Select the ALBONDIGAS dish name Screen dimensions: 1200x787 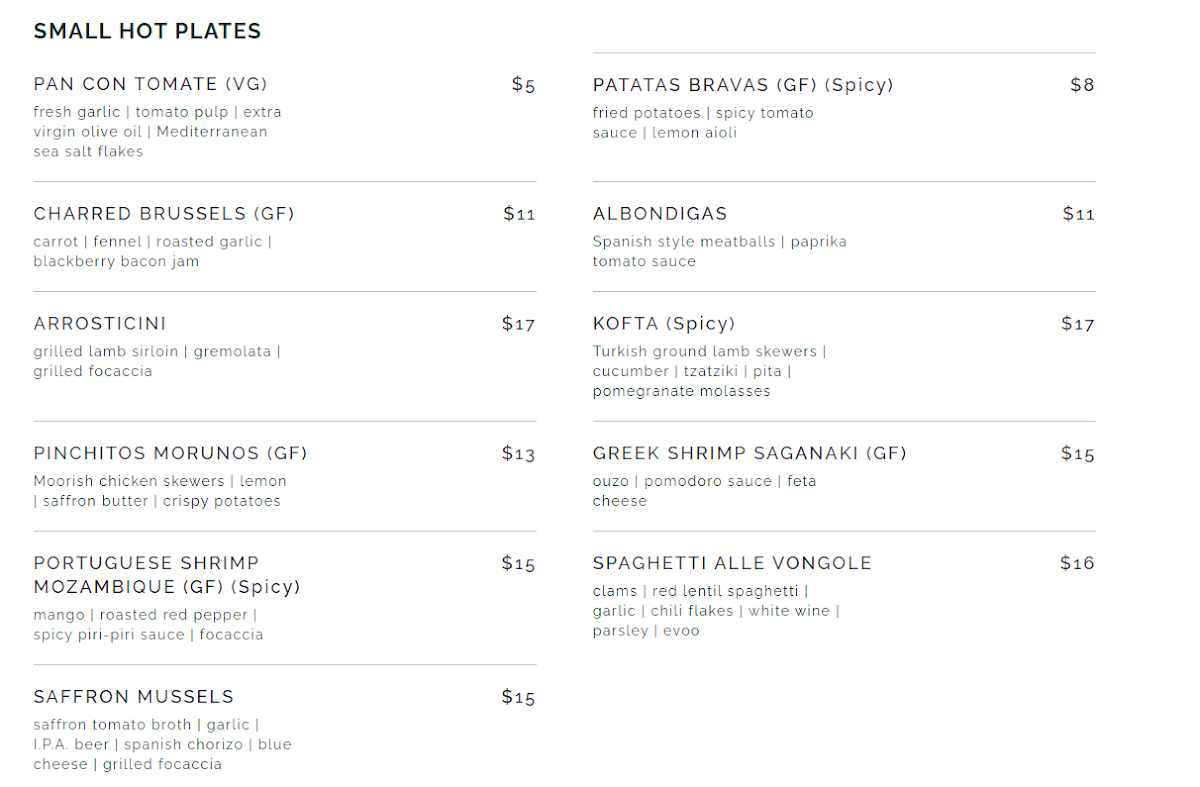660,214
